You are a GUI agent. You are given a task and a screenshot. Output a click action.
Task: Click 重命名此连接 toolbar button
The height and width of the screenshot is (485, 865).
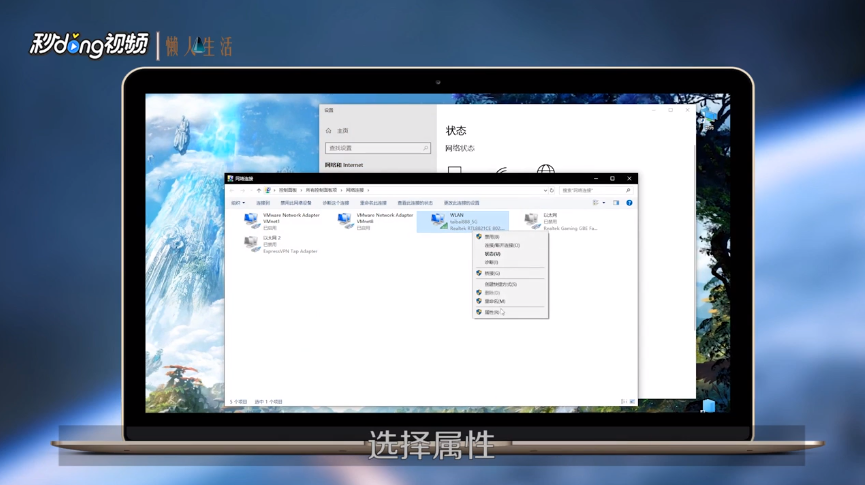[373, 203]
